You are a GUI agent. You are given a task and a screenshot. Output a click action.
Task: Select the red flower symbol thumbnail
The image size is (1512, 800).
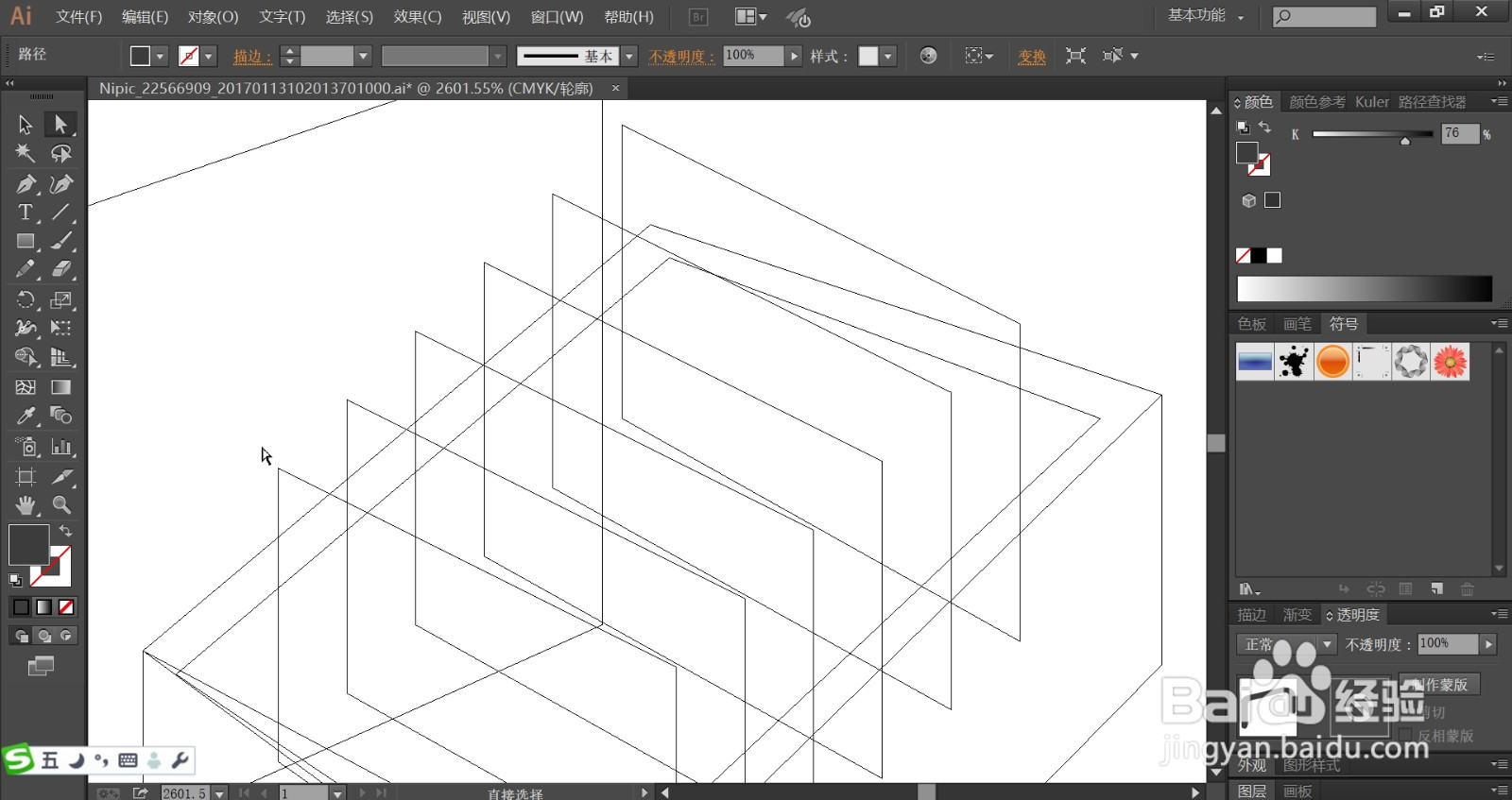pos(1450,361)
